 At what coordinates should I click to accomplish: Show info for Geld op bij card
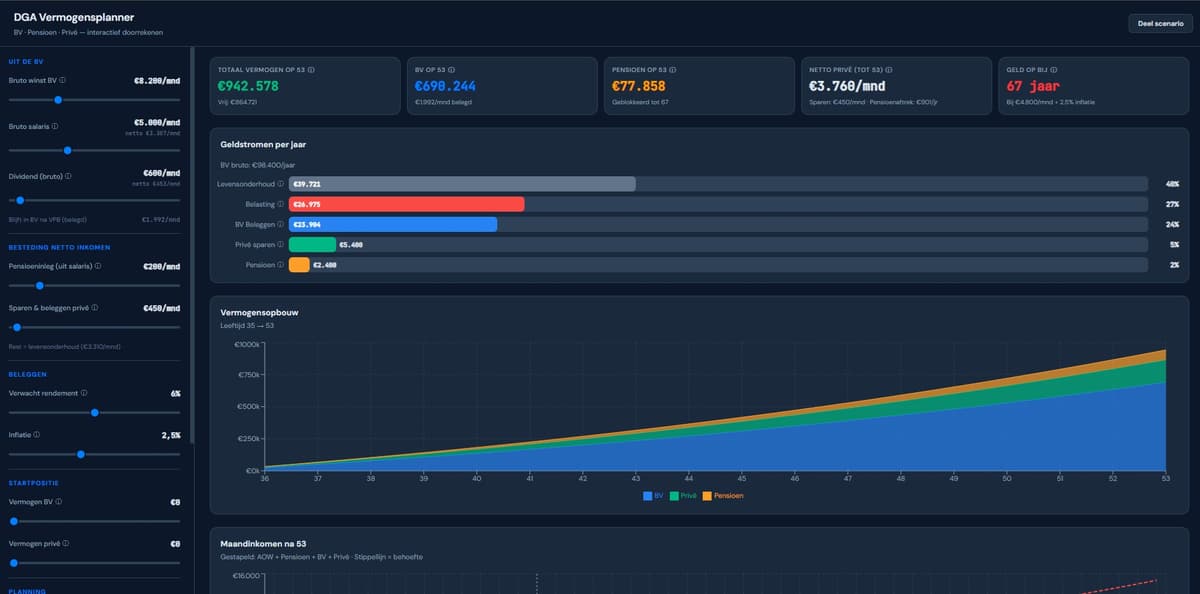point(1054,70)
